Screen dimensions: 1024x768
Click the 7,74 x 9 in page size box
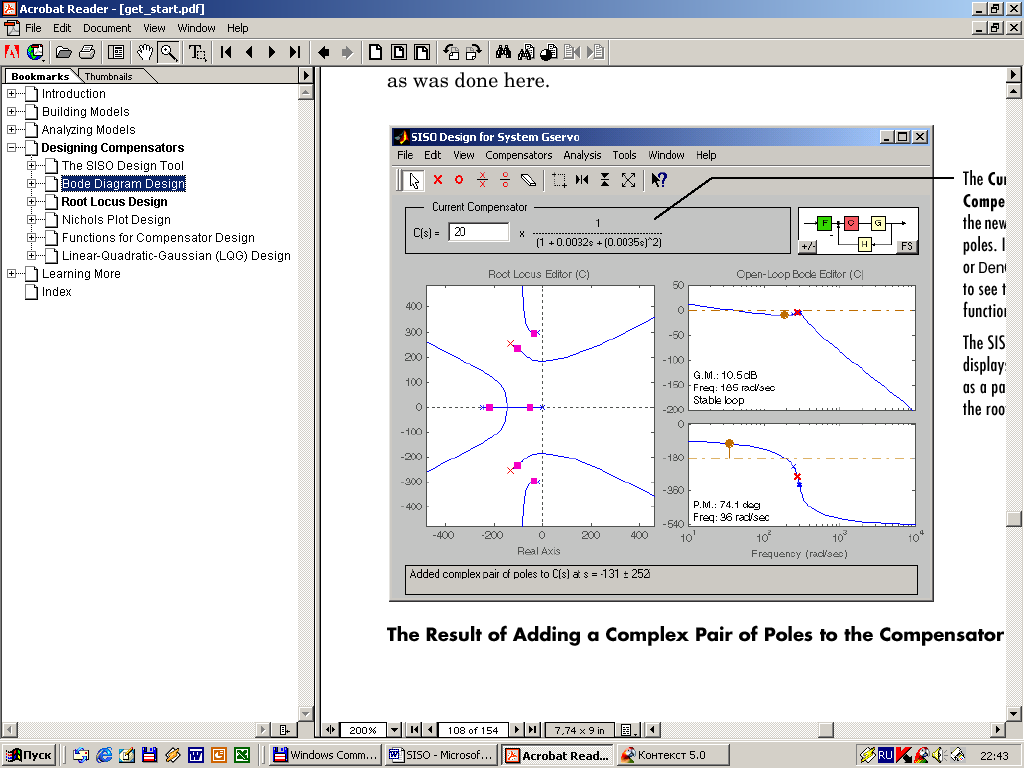[x=579, y=730]
